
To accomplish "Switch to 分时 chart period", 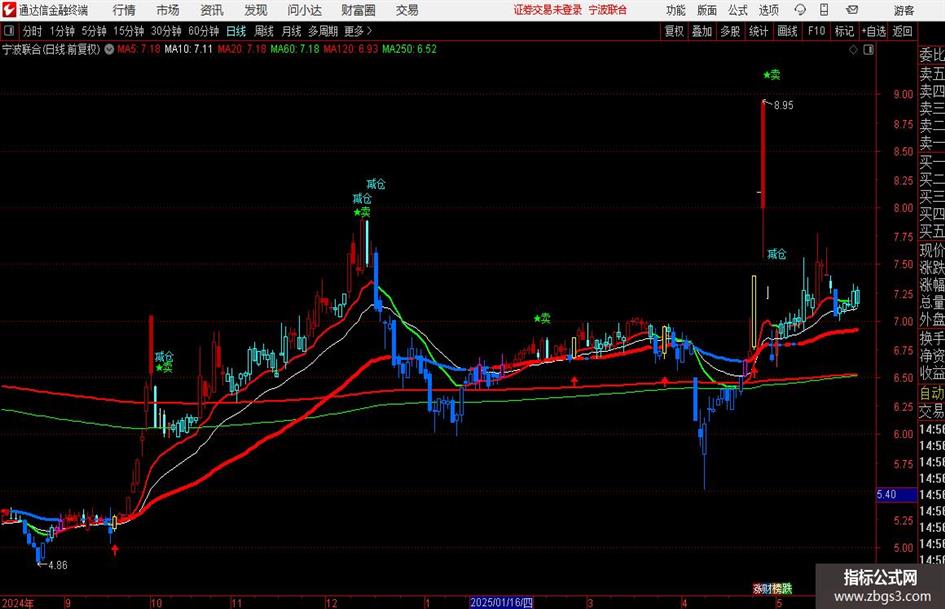I will [x=33, y=31].
